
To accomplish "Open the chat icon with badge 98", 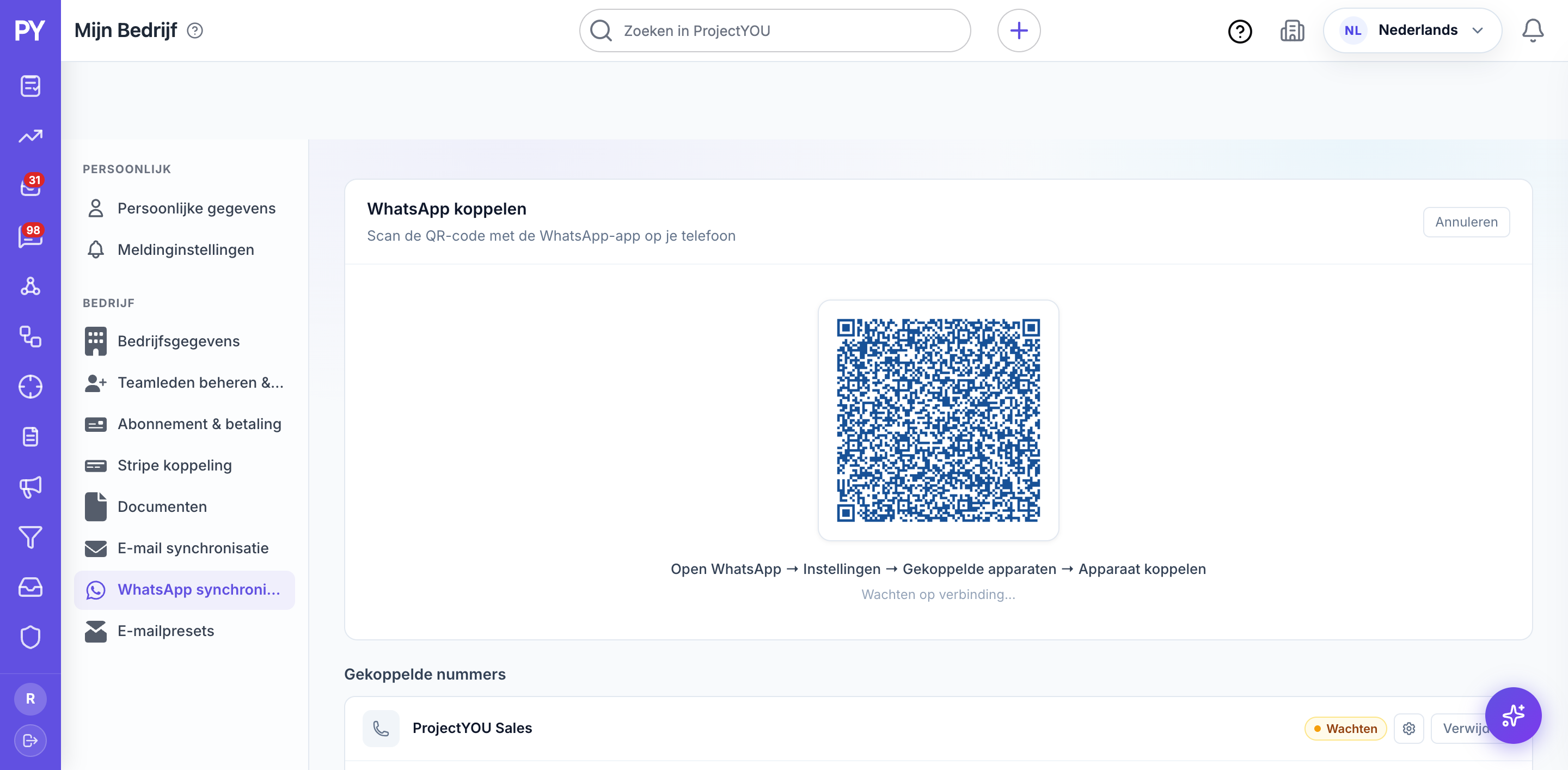I will coord(30,236).
